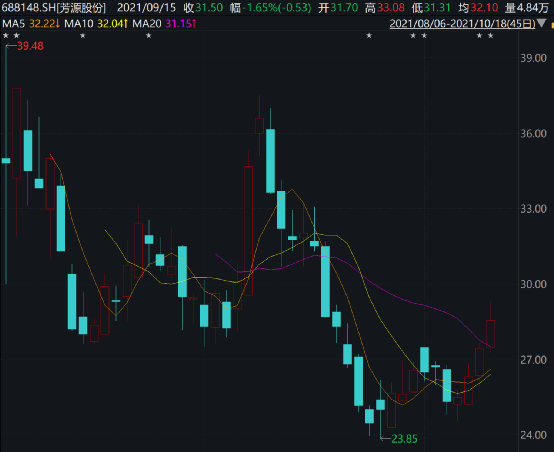This screenshot has width=554, height=452.
Task: Click the orange marker at the top-right corner
Action: 552,25
